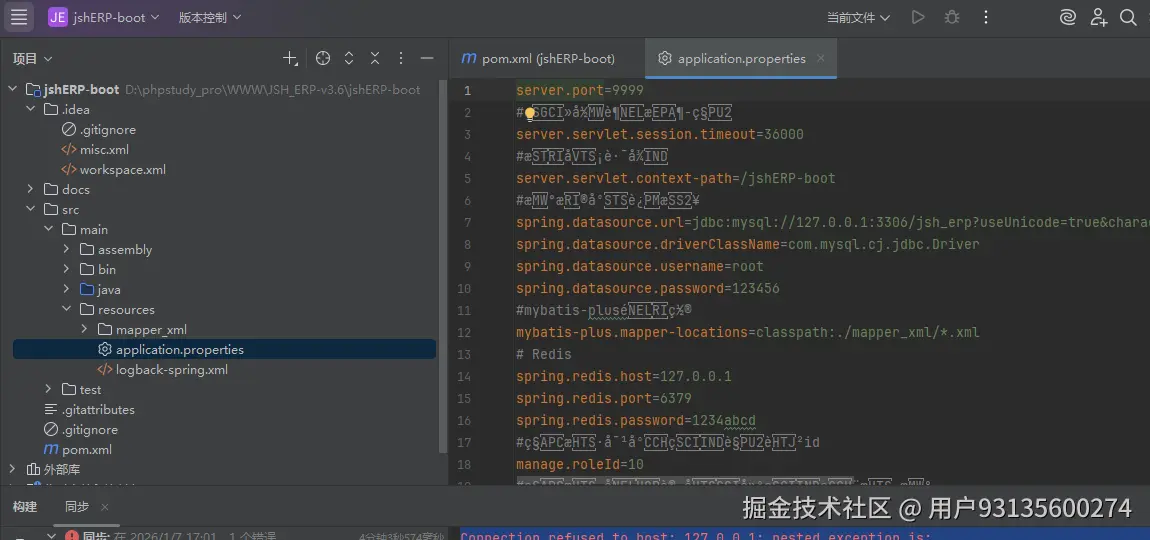Click the add collaborator user icon
The width and height of the screenshot is (1150, 540).
pyautogui.click(x=1098, y=17)
